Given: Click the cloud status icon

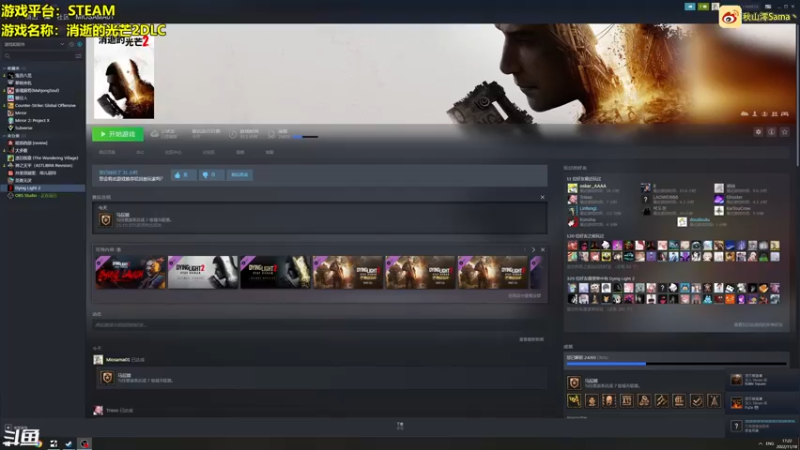Looking at the screenshot, I should coord(155,134).
